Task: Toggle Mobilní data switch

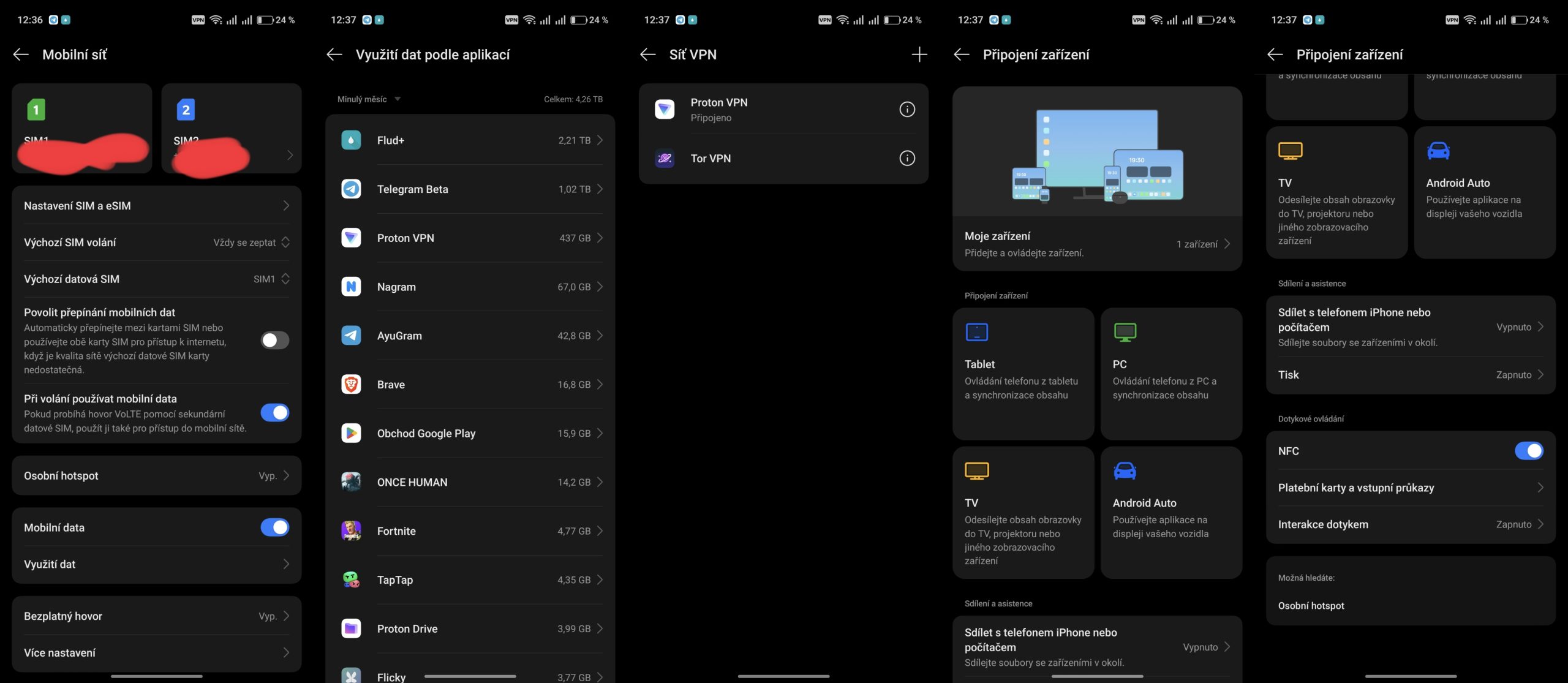Action: (274, 527)
